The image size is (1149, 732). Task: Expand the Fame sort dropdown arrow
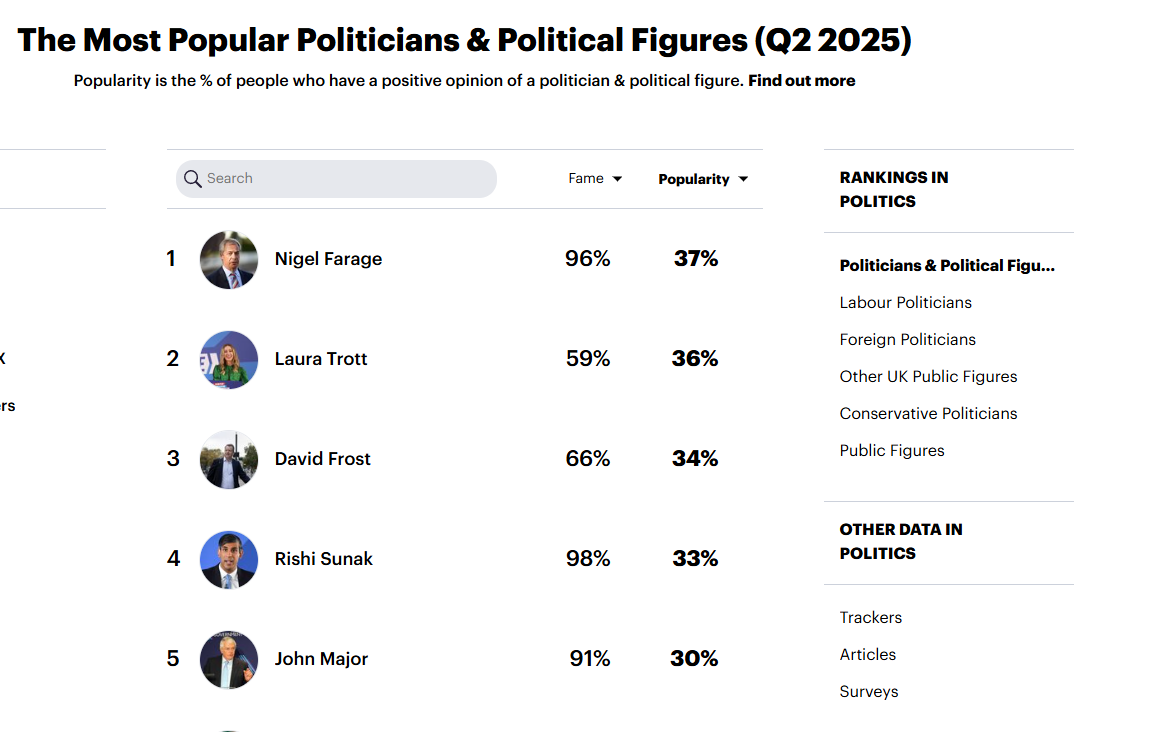click(x=617, y=179)
